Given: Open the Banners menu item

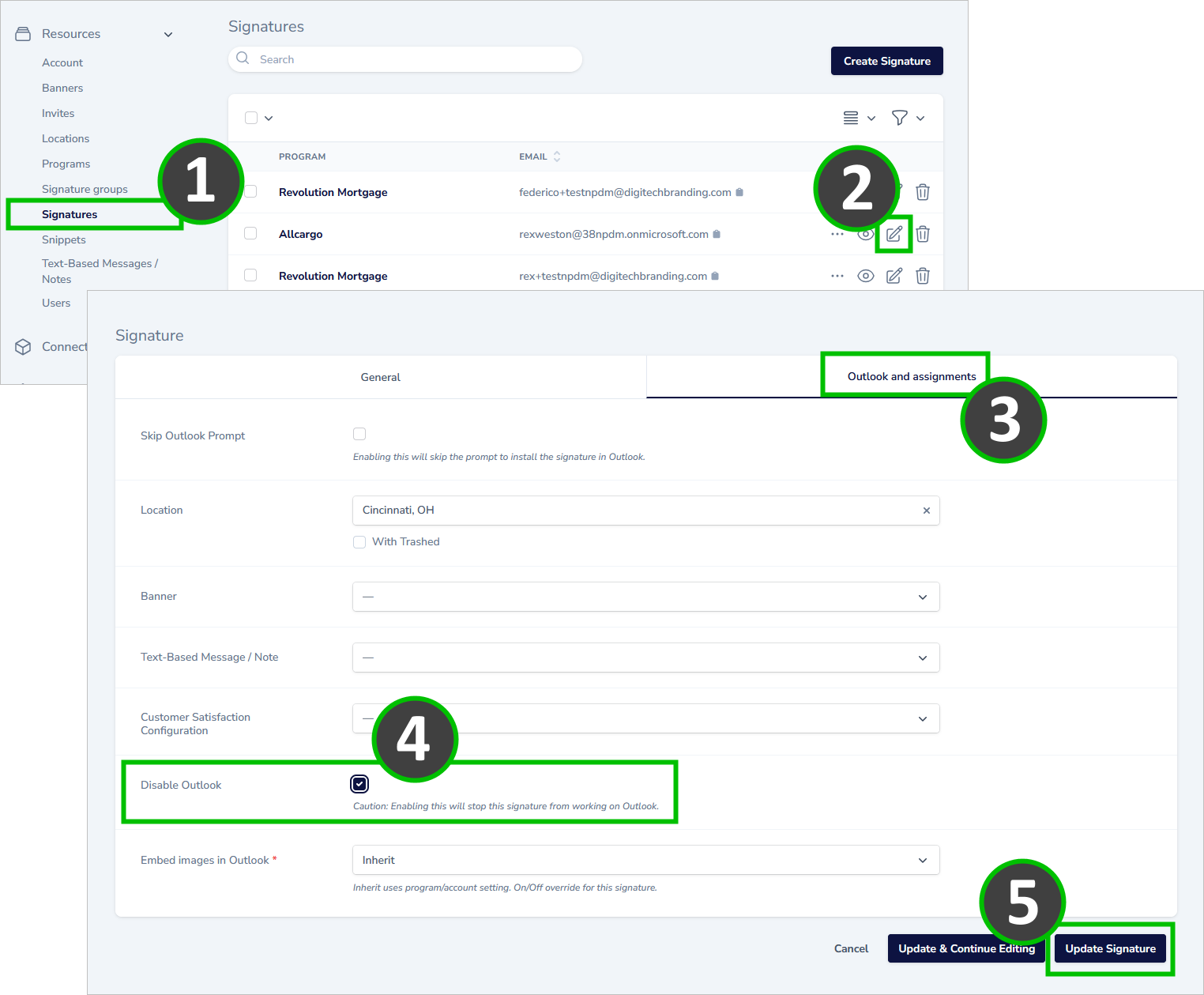Looking at the screenshot, I should tap(62, 88).
